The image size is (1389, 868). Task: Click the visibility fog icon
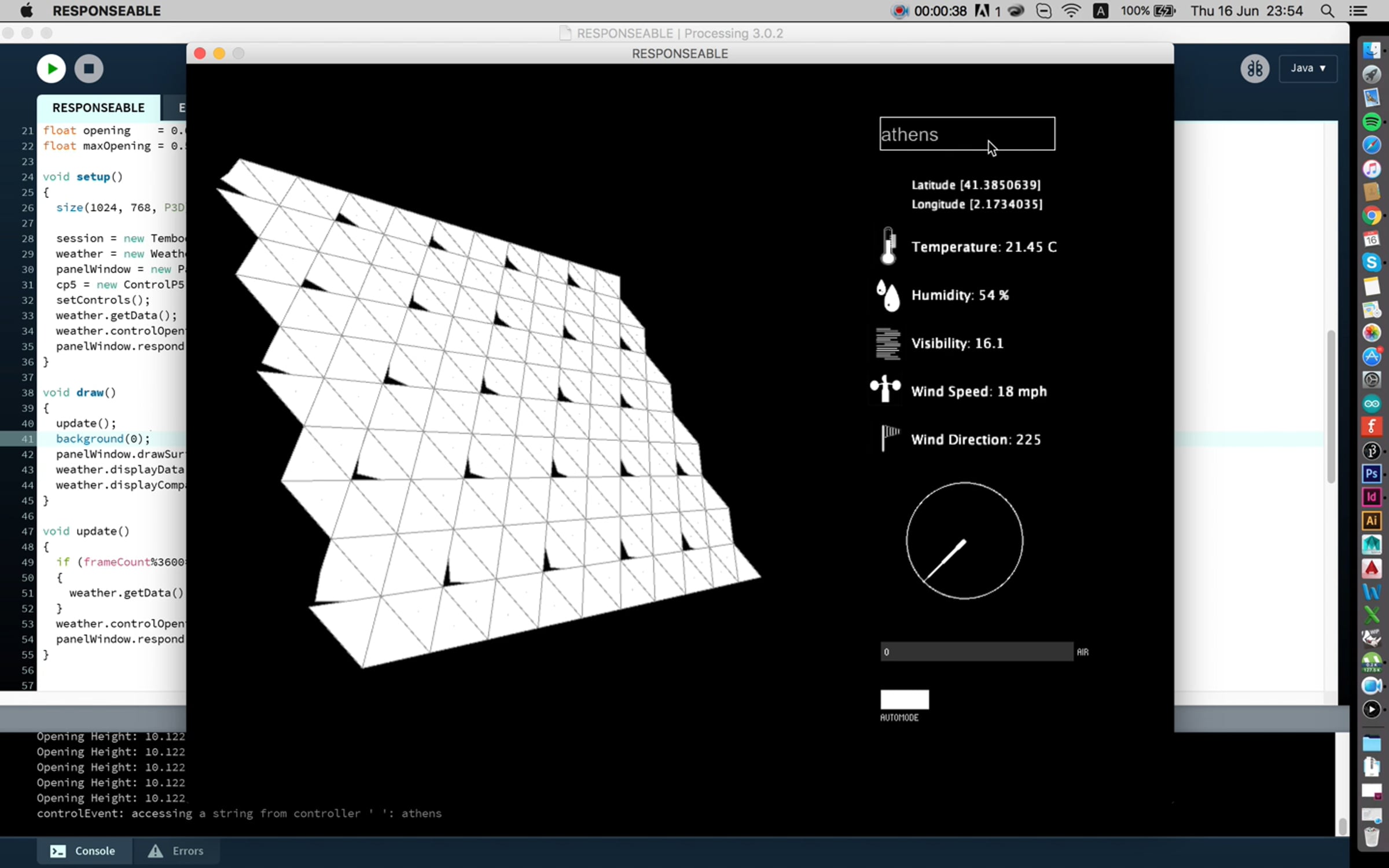(x=888, y=343)
